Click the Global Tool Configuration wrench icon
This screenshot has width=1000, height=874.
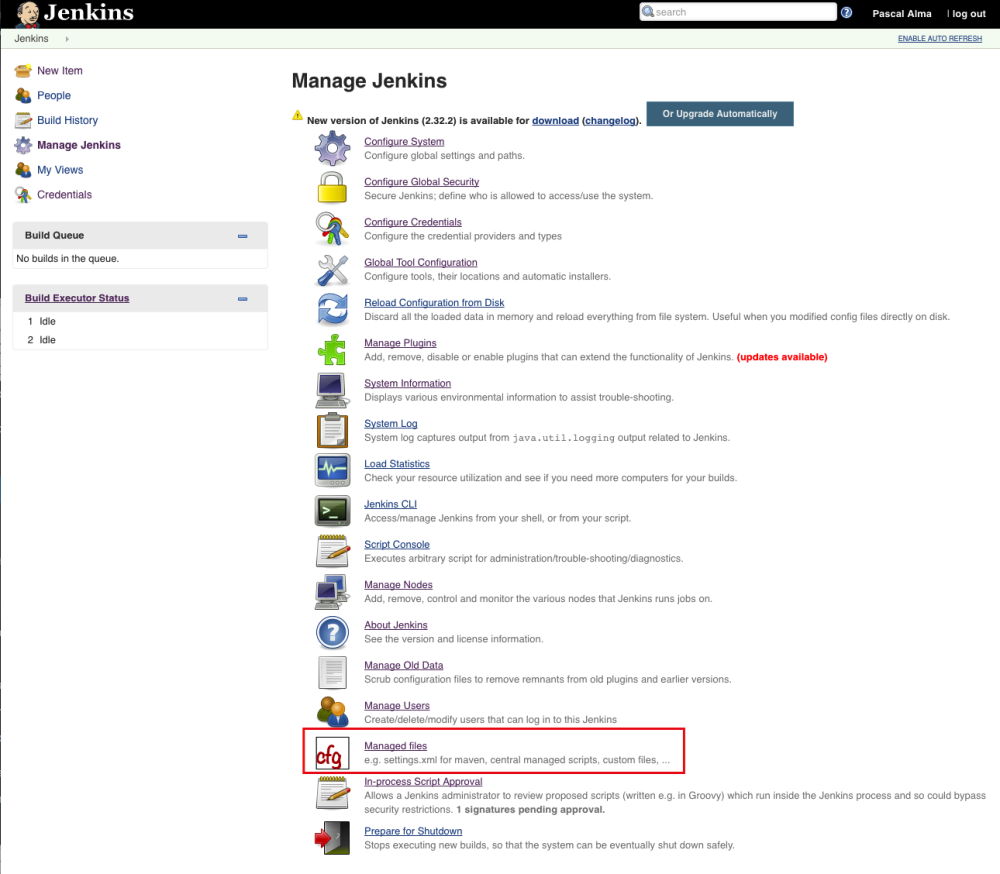(x=332, y=269)
